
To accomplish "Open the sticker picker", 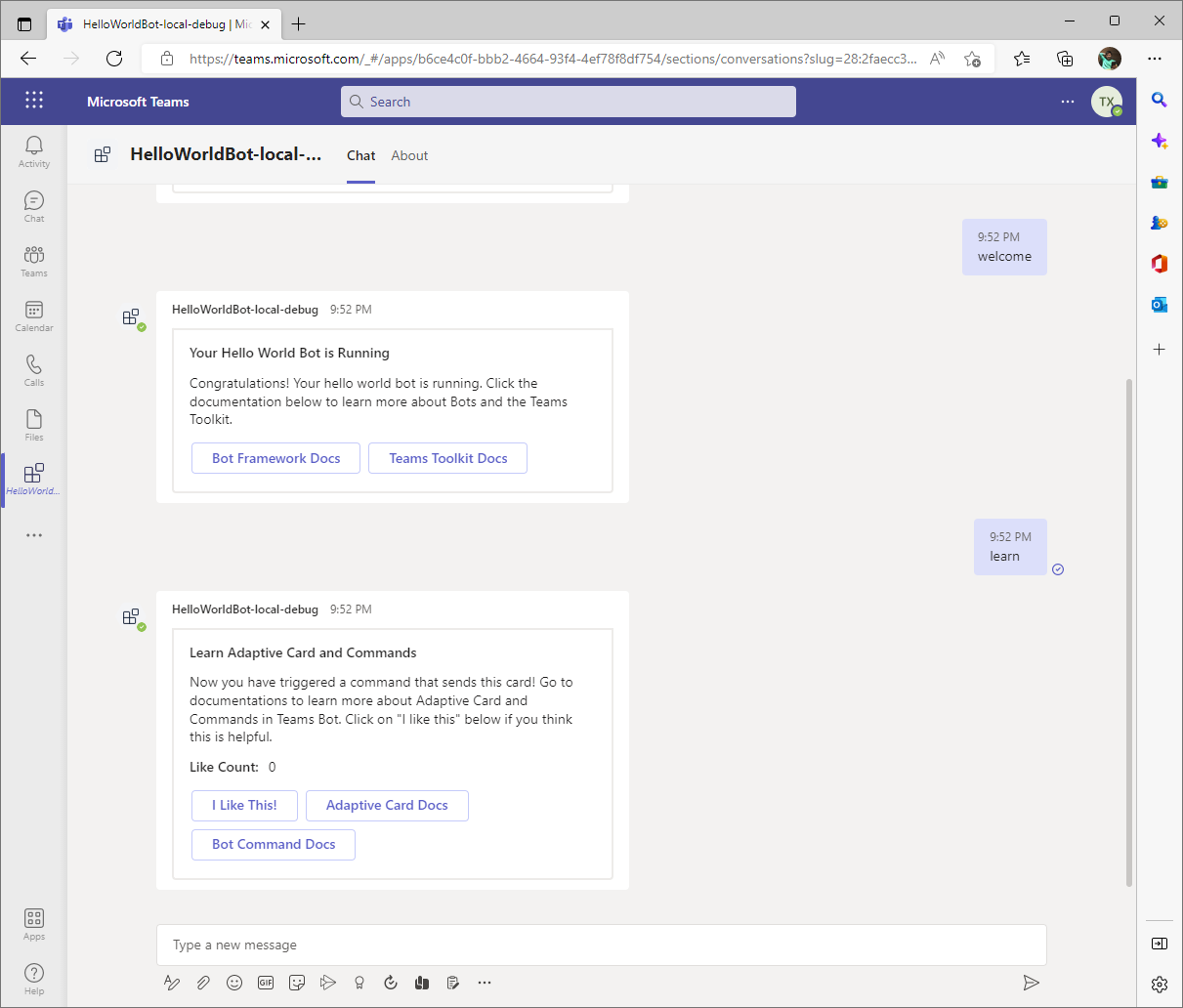I will (x=297, y=983).
